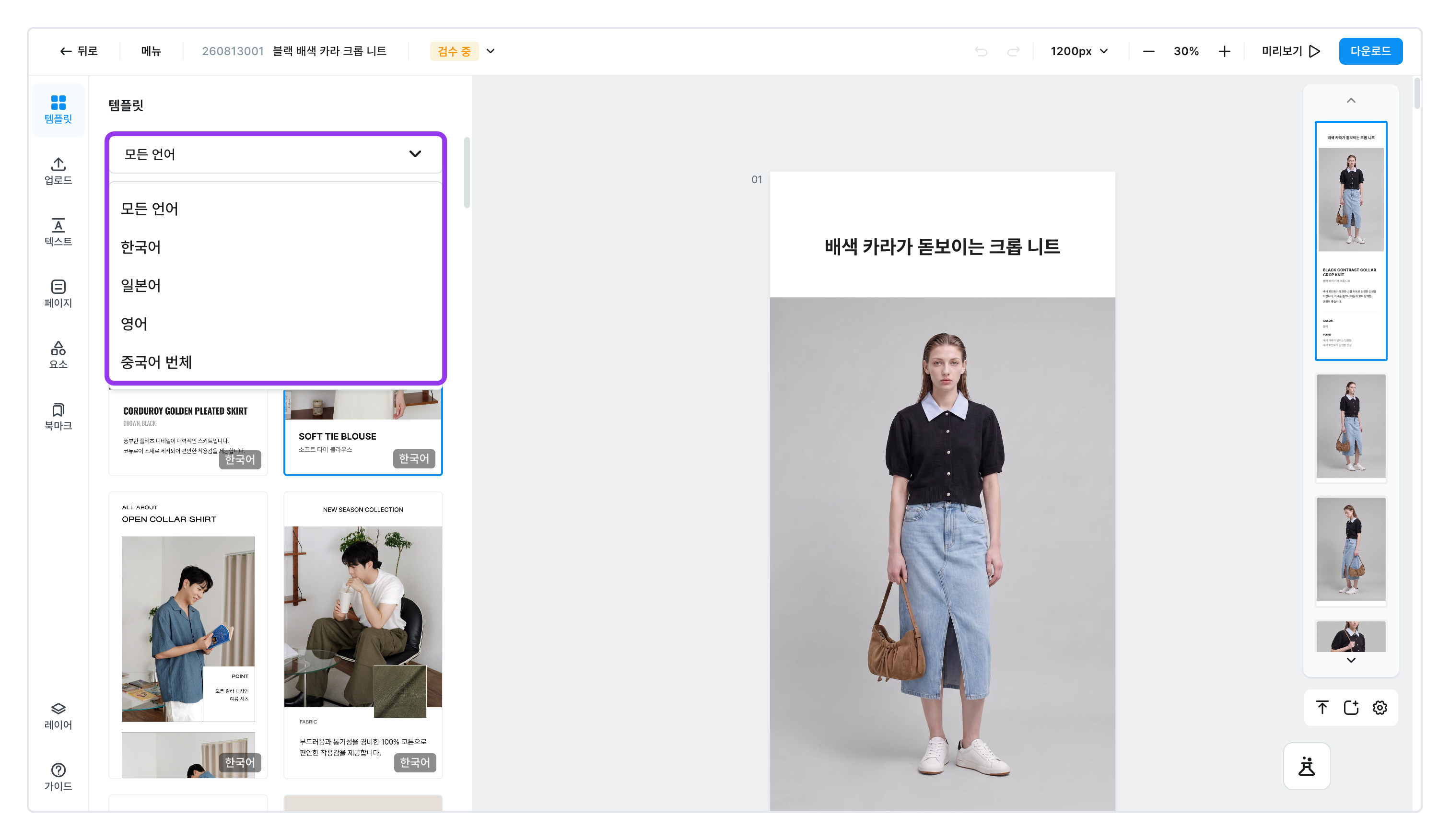
Task: Click the floating assistant figure button
Action: 1307,766
